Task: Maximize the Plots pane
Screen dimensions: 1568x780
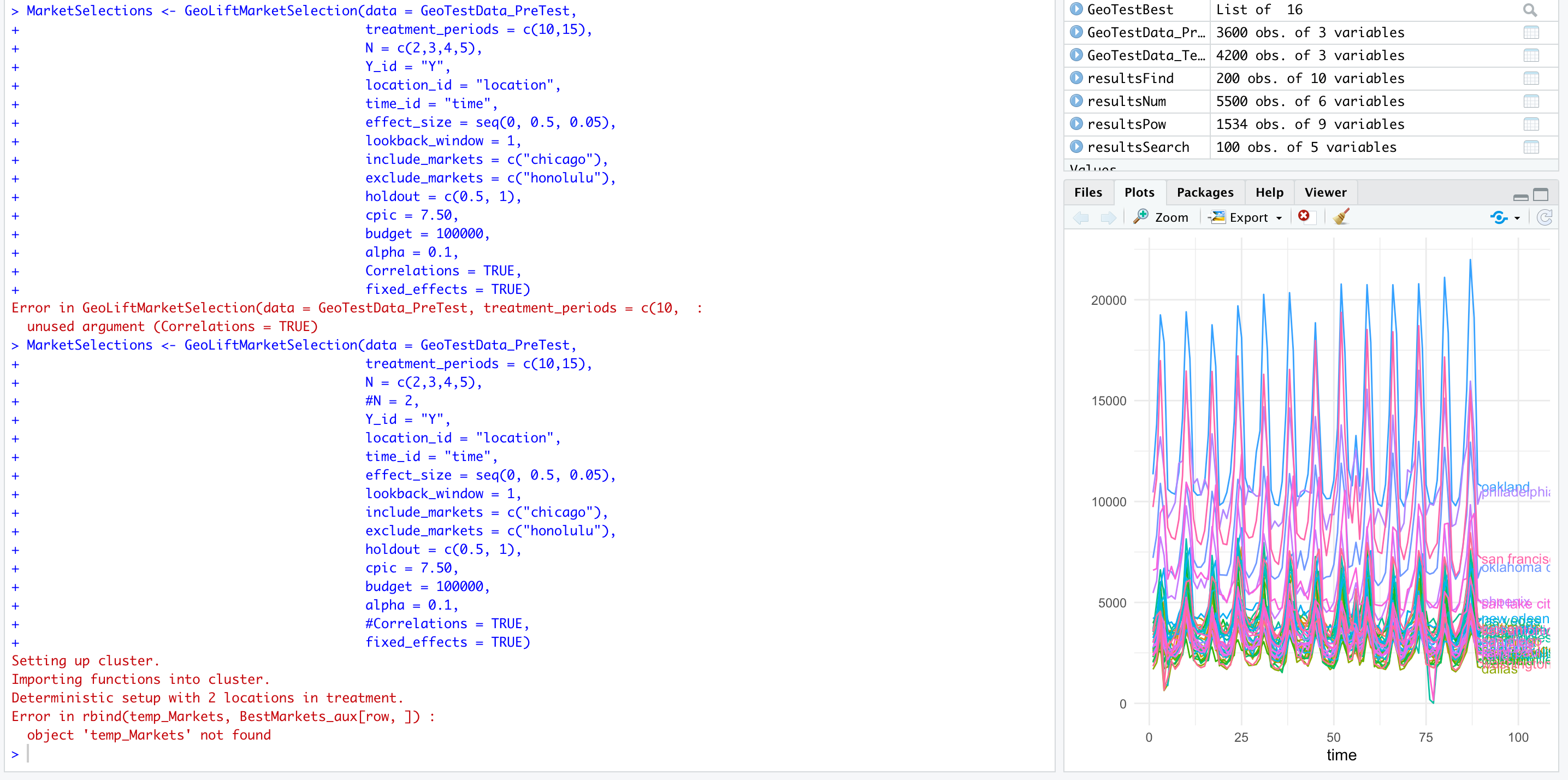Action: tap(1542, 195)
